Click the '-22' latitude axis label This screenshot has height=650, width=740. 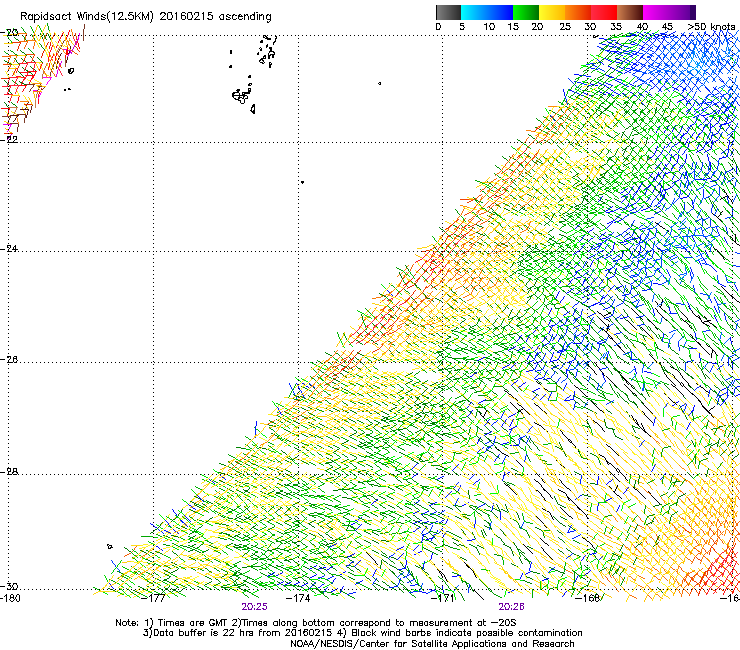point(10,140)
